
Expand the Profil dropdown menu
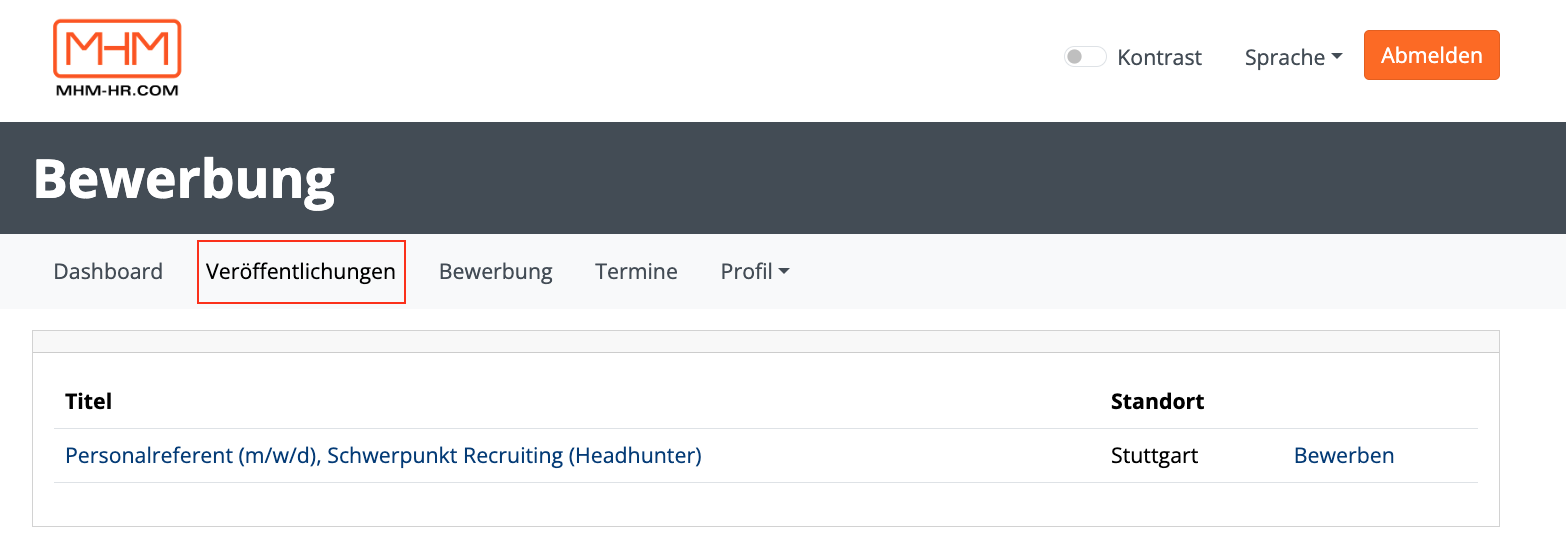point(755,271)
